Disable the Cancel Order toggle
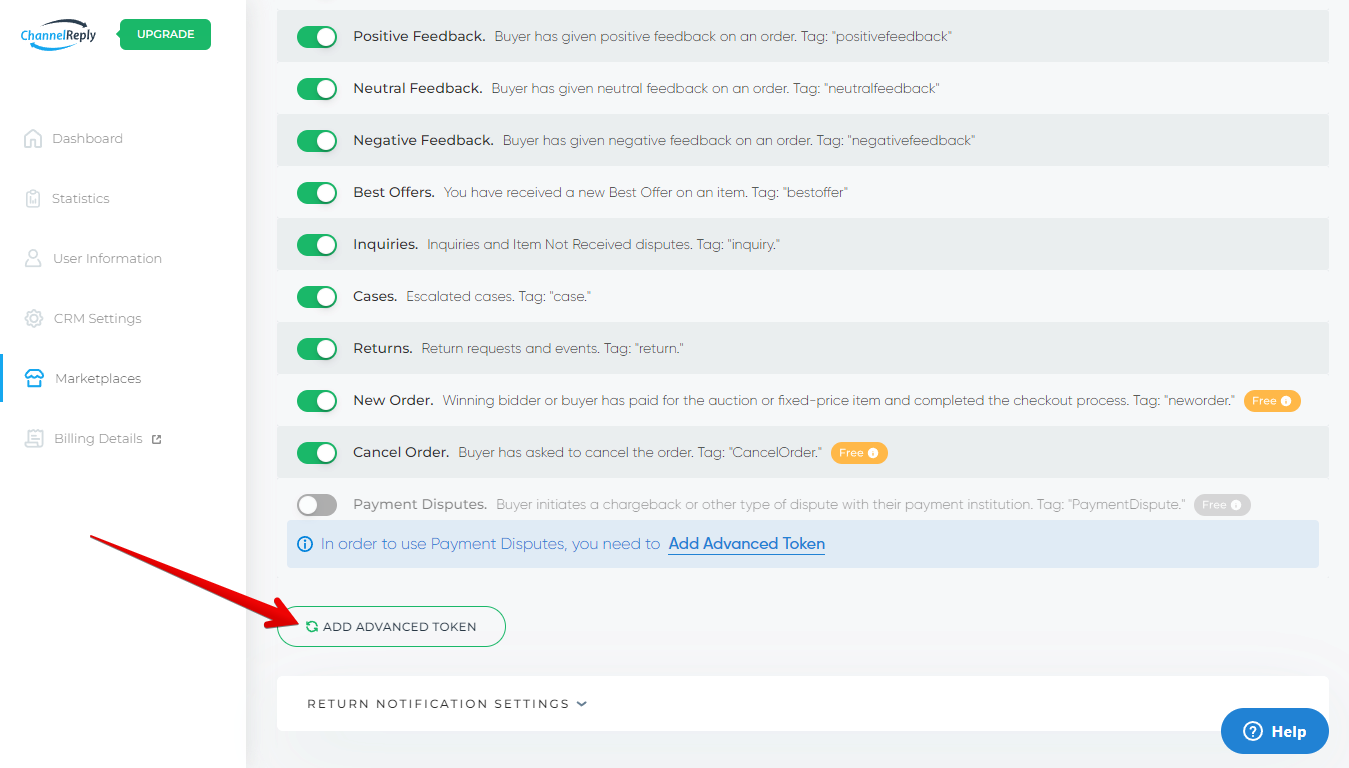This screenshot has width=1349, height=768. pos(317,453)
